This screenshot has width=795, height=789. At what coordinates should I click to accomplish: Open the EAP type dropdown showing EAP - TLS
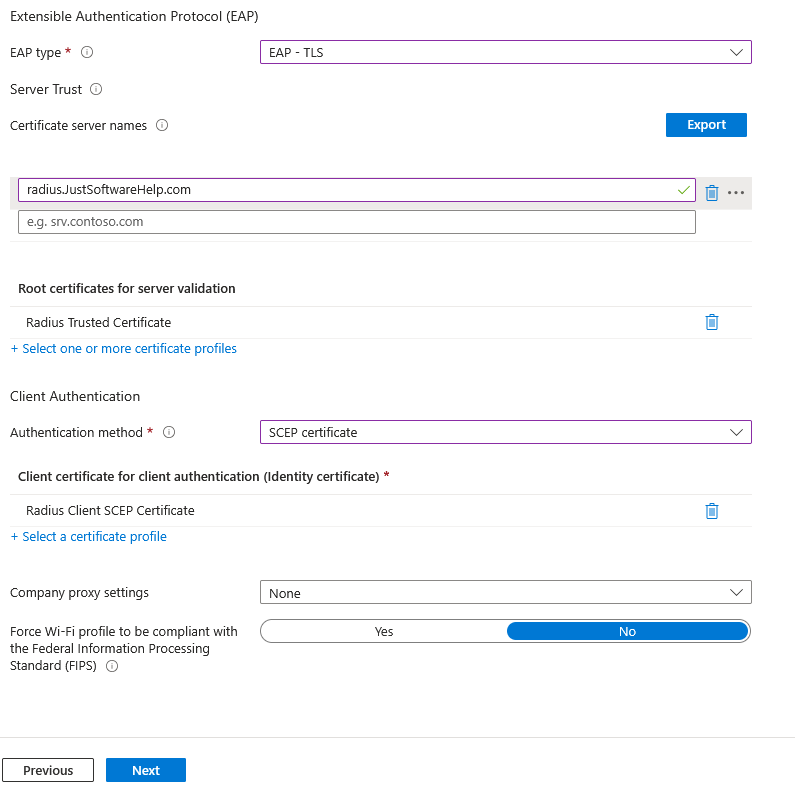(505, 52)
